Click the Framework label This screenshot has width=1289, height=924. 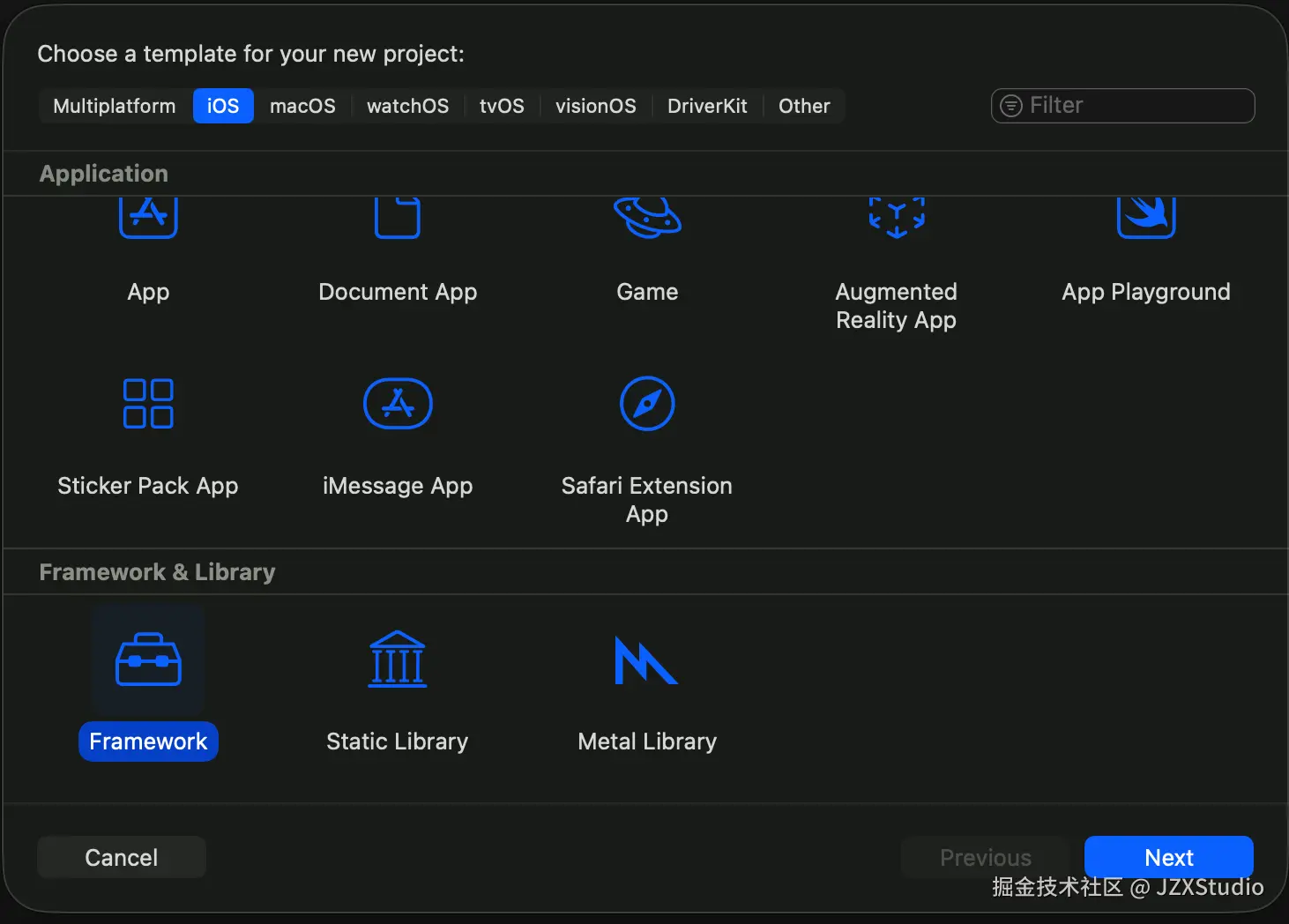pyautogui.click(x=148, y=741)
